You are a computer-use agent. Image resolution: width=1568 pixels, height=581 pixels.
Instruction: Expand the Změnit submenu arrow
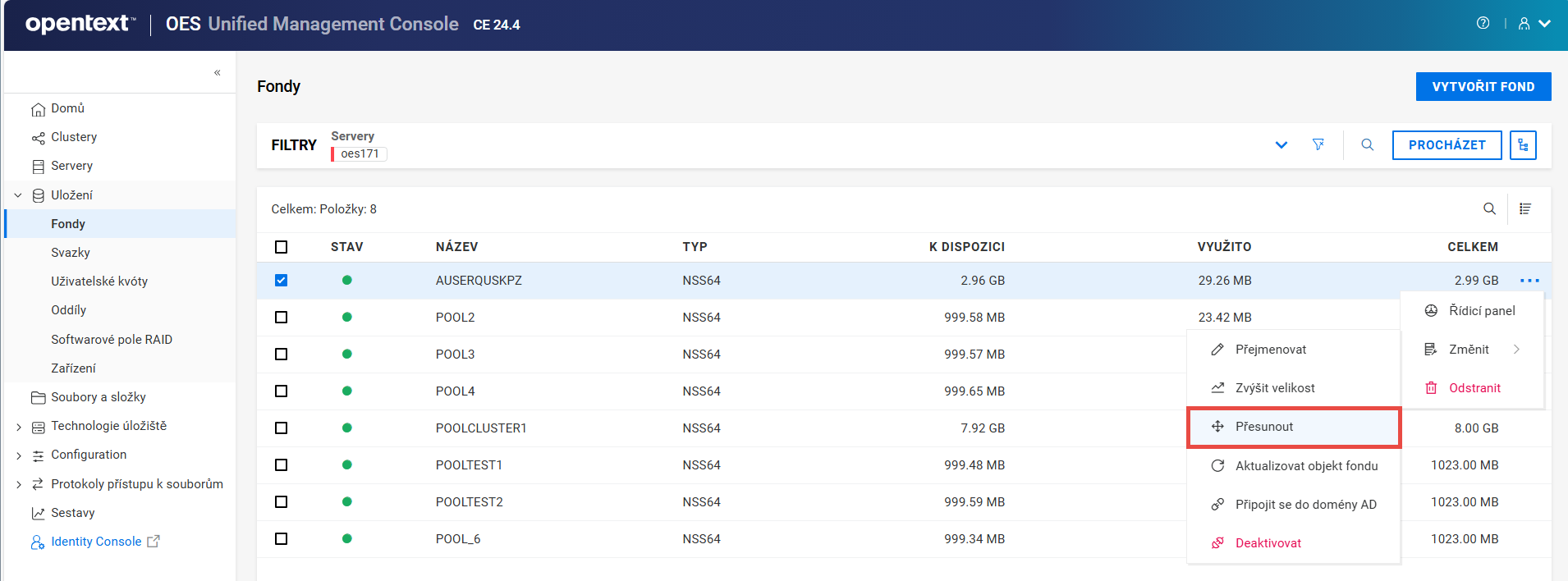pos(1516,350)
